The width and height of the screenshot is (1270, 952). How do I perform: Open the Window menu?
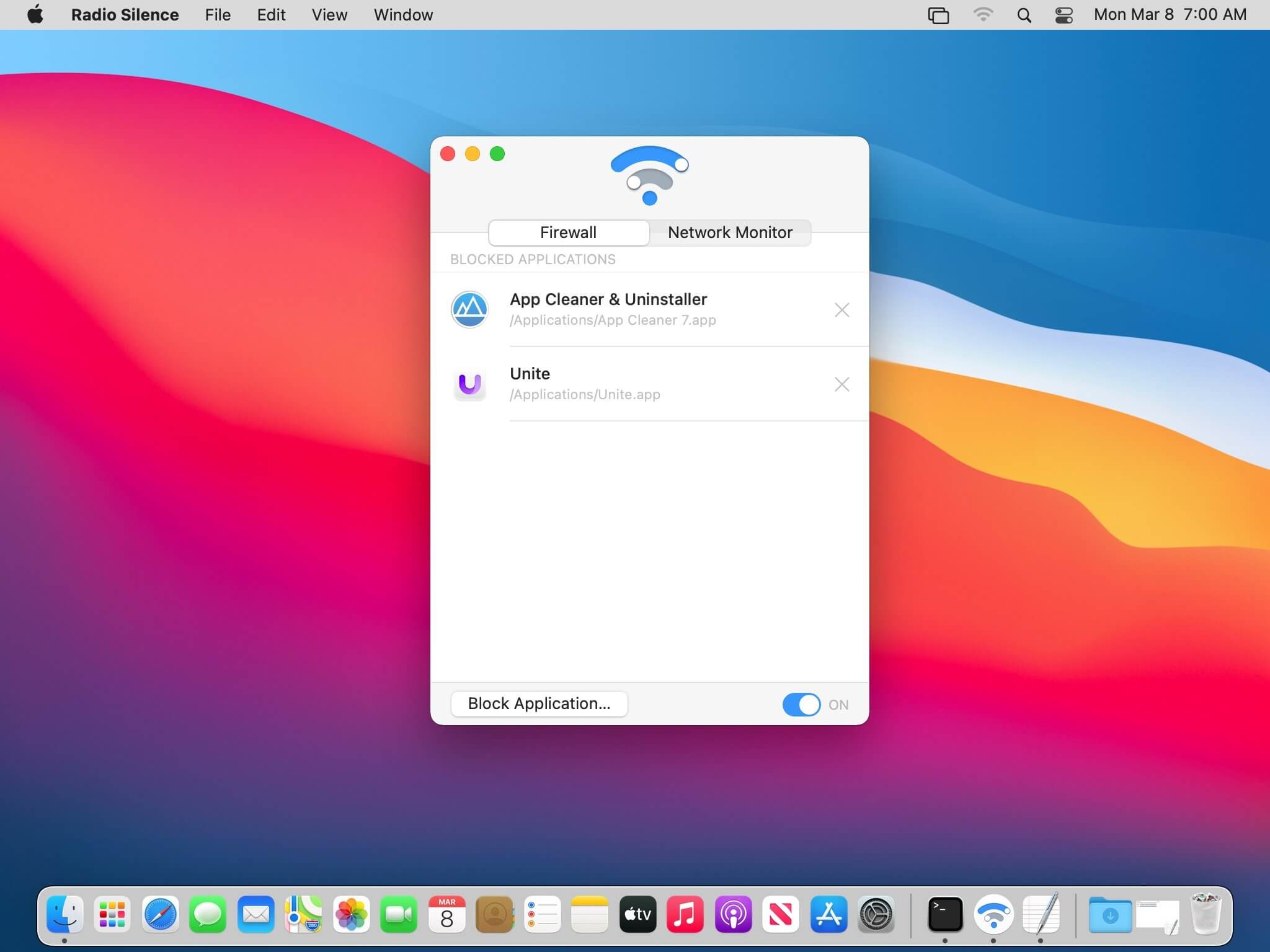point(403,15)
